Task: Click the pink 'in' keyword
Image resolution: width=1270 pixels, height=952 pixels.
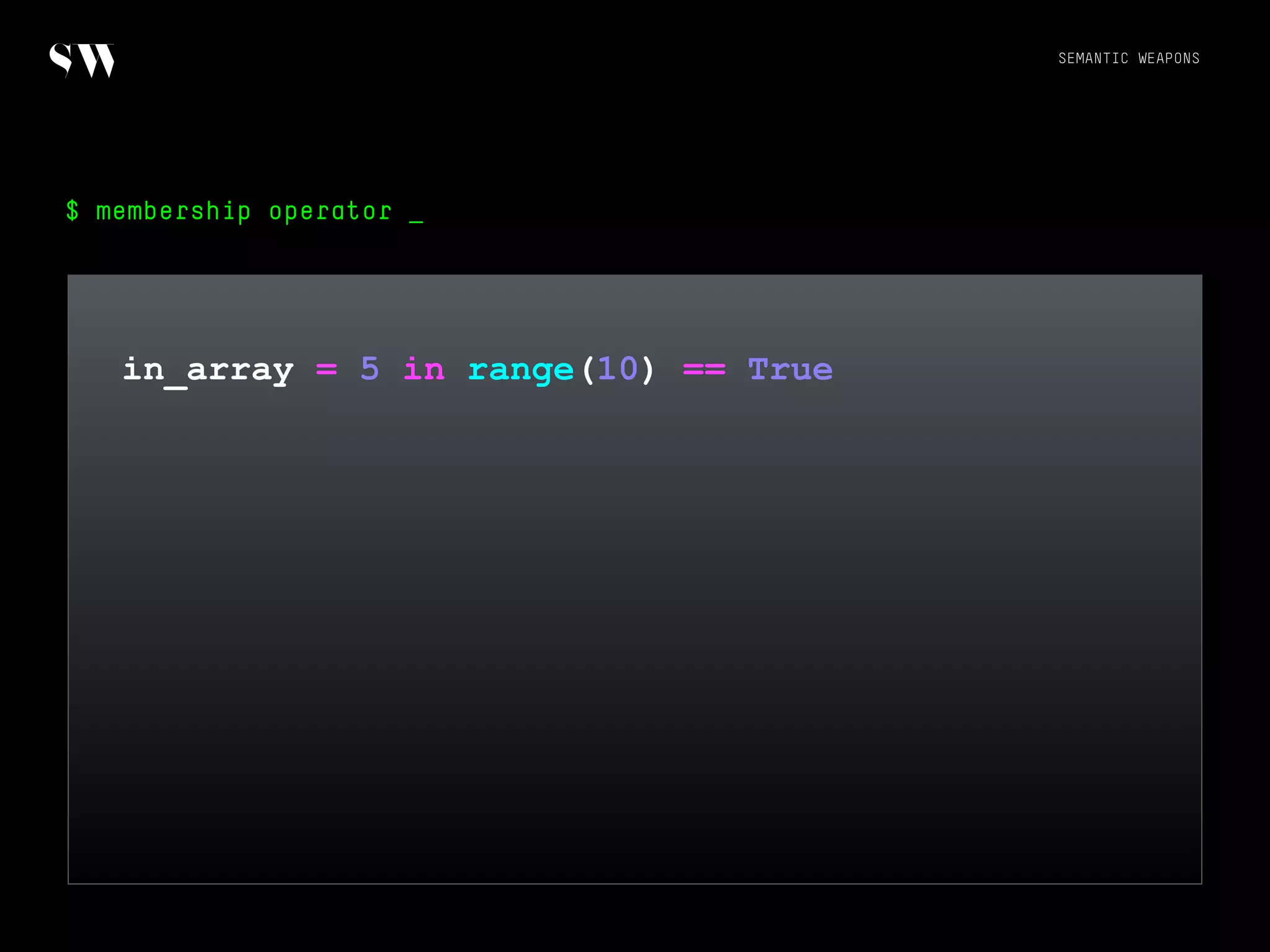Action: point(424,369)
